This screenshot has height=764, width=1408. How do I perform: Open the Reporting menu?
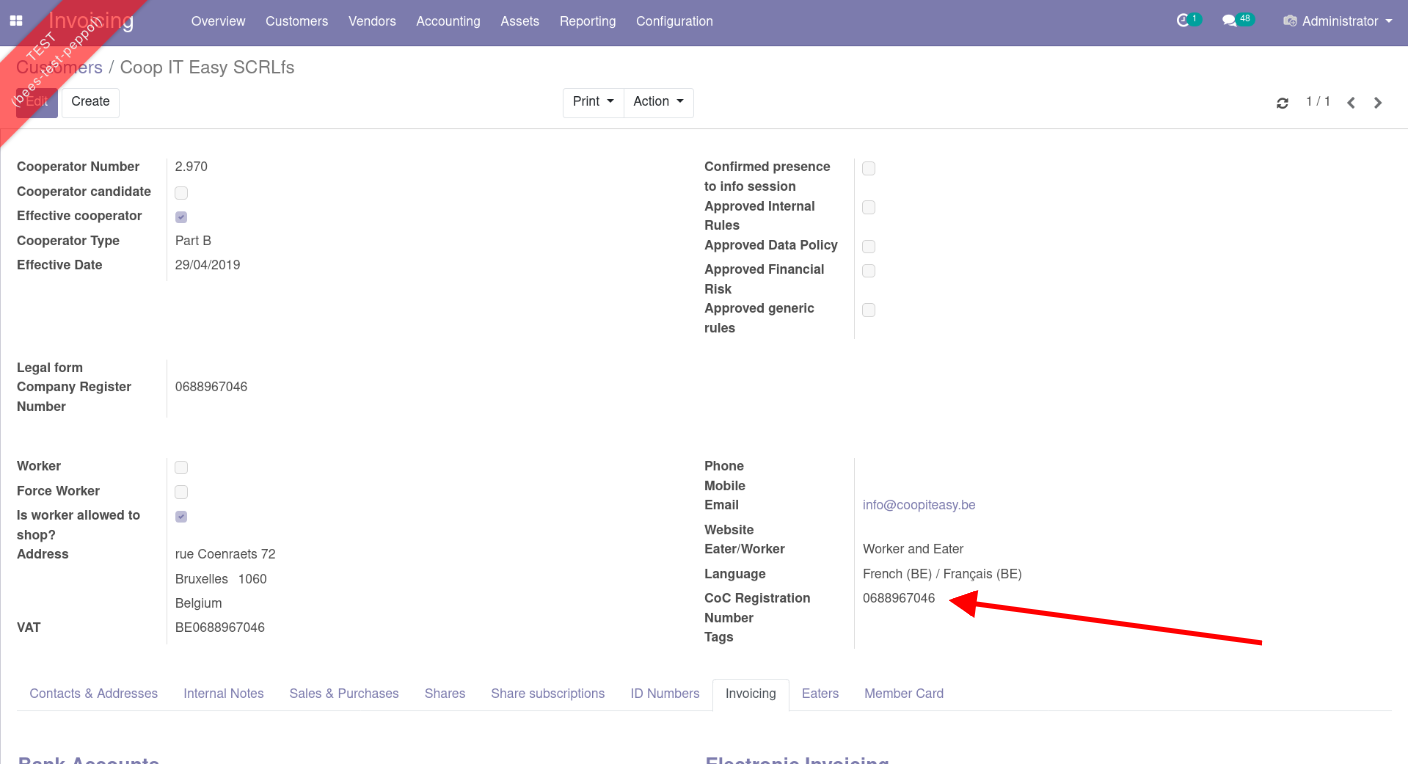[x=587, y=21]
